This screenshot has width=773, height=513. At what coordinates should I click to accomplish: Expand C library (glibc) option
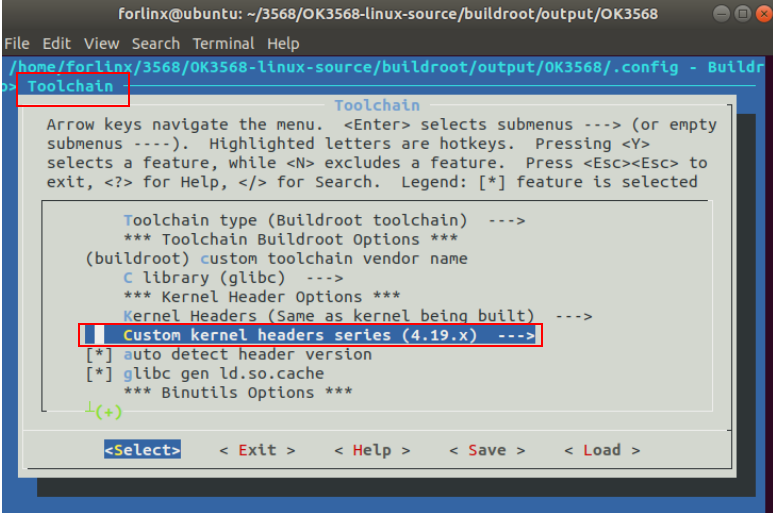[233, 277]
